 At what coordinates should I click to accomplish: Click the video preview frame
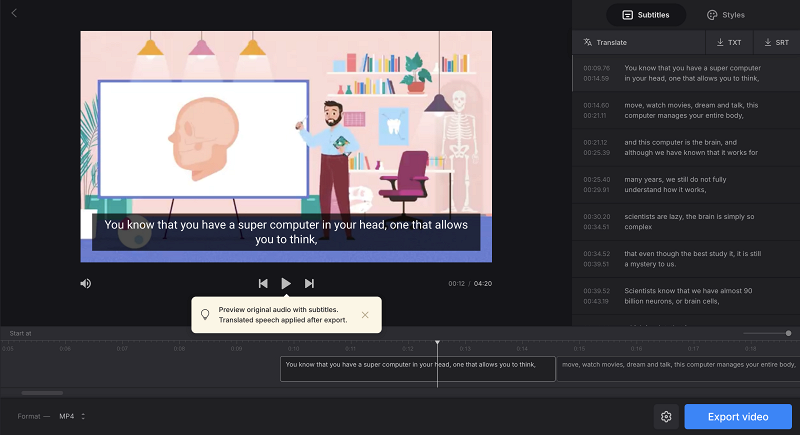pos(286,147)
